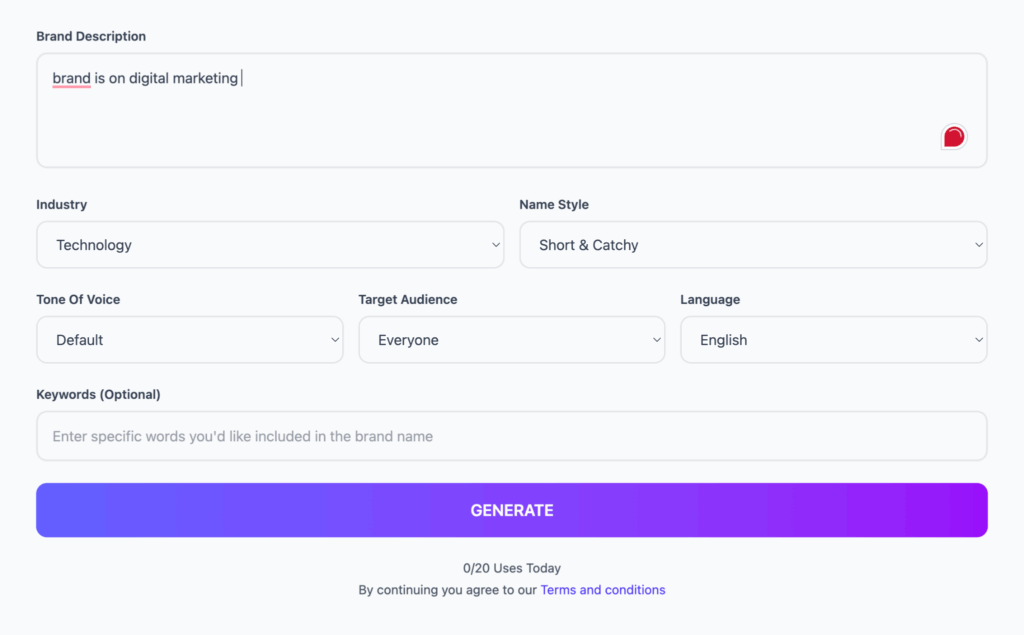
Task: Expand the Name Style dropdown
Action: coord(753,245)
